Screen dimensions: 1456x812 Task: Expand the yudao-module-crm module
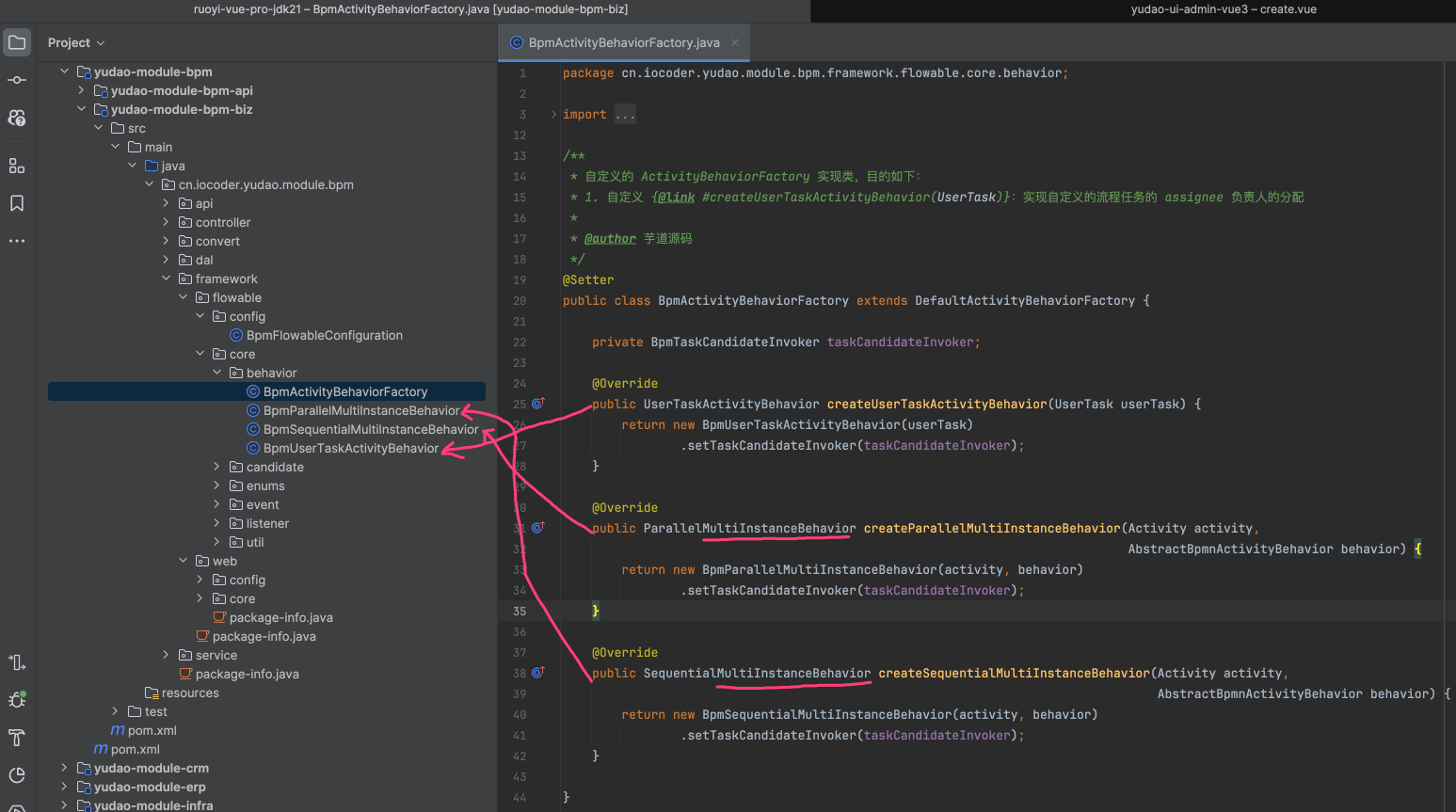(x=64, y=768)
